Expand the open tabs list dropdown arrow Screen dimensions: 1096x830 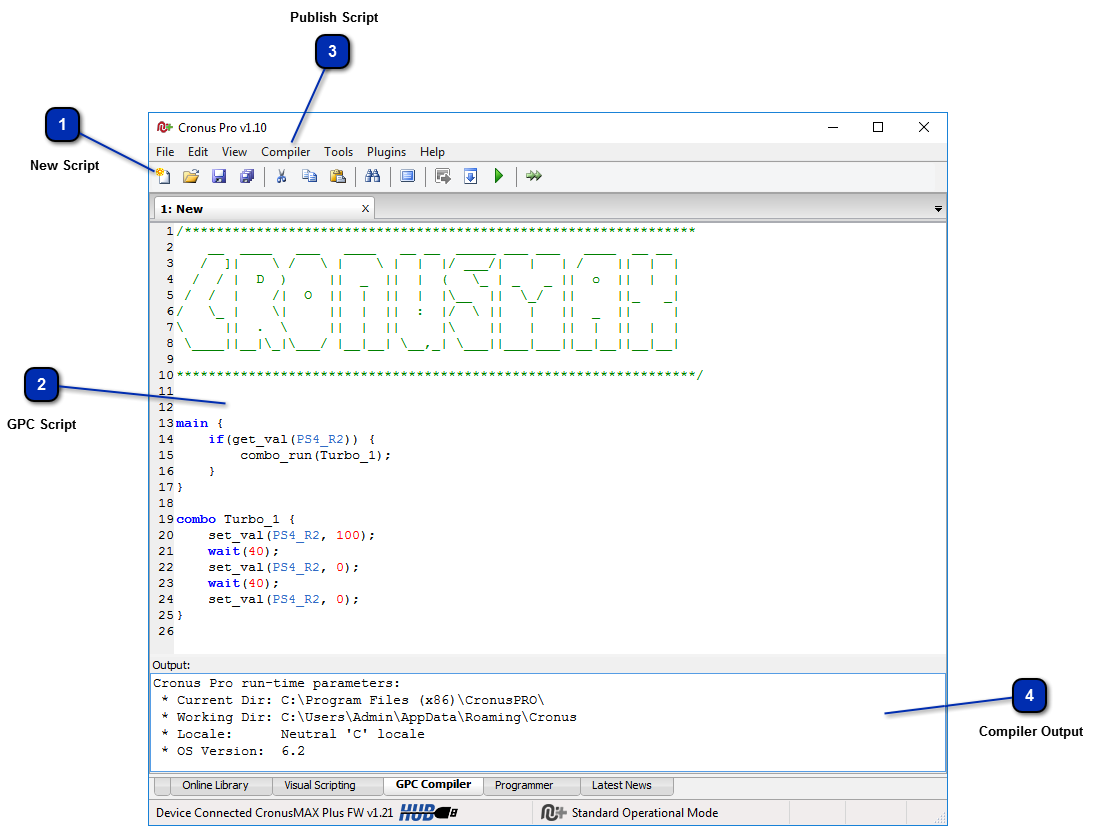coord(938,209)
